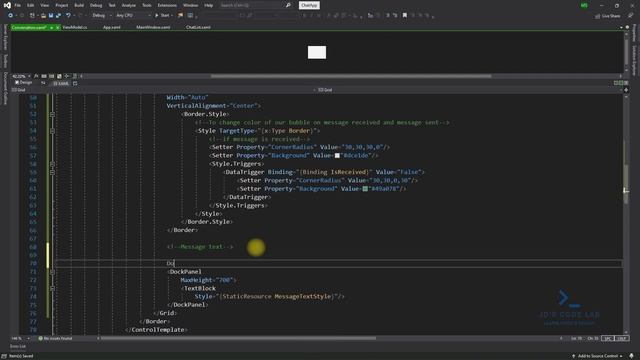
Task: Click the MS account badge
Action: (584, 5)
